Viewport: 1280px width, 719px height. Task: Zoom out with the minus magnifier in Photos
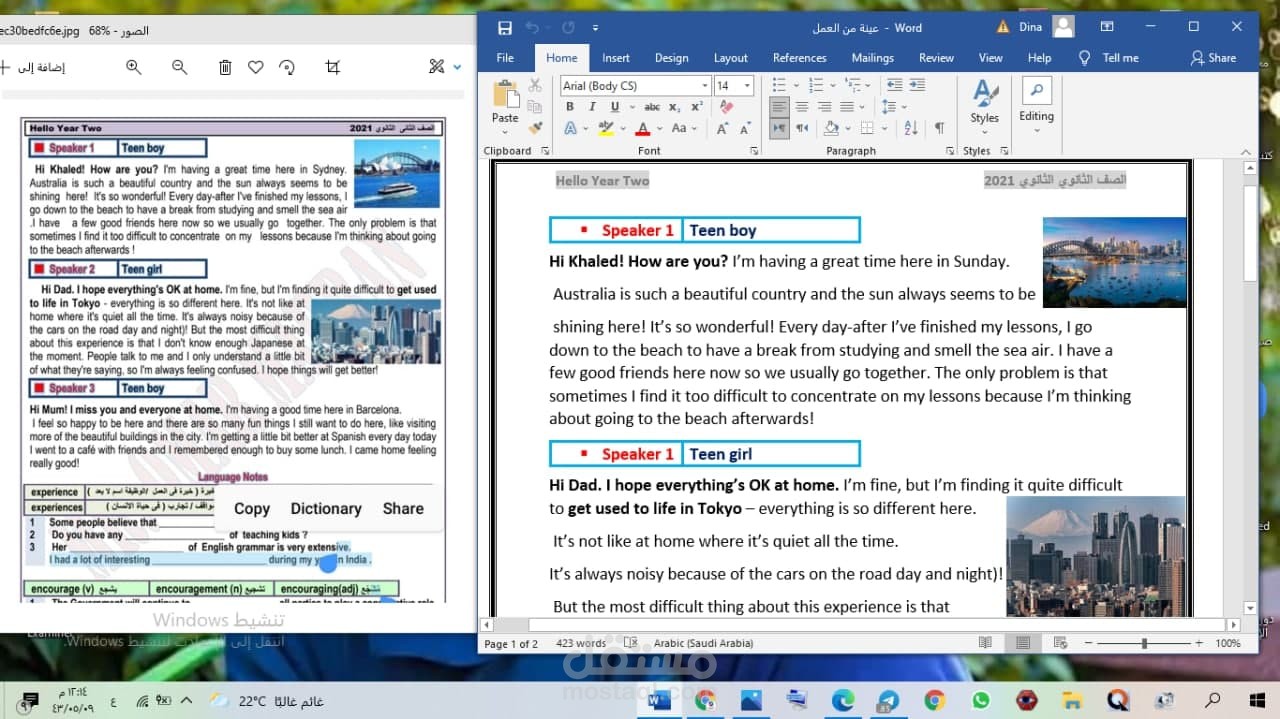pos(180,67)
